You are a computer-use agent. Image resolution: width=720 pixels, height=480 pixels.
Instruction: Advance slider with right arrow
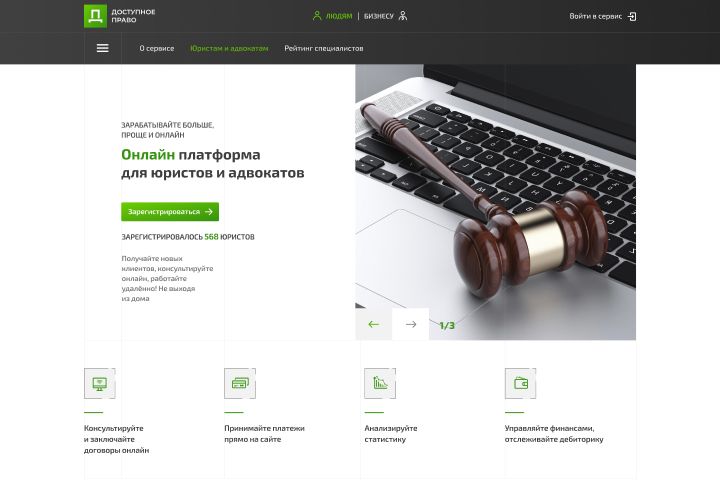click(x=411, y=324)
